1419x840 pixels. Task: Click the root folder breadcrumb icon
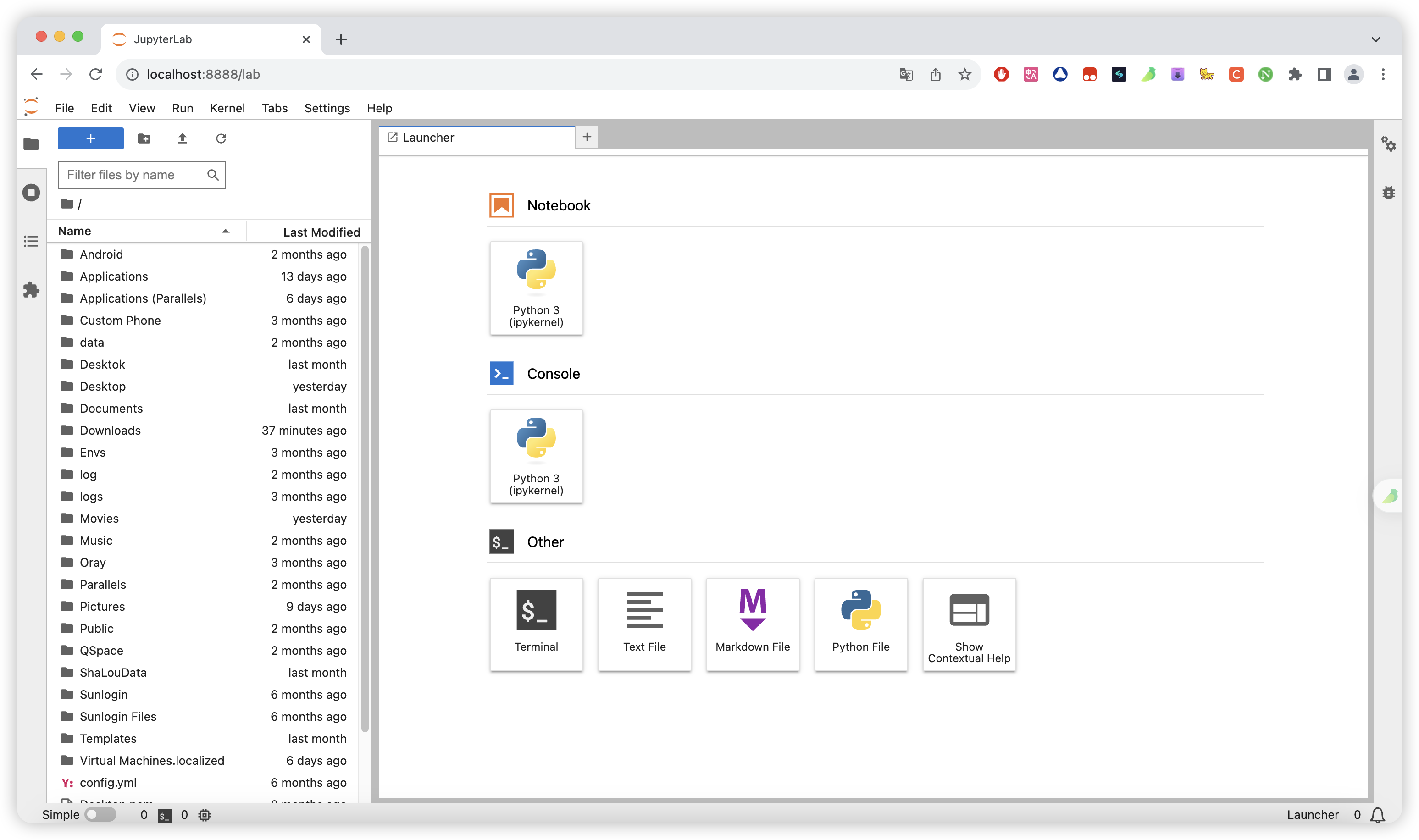coord(67,204)
